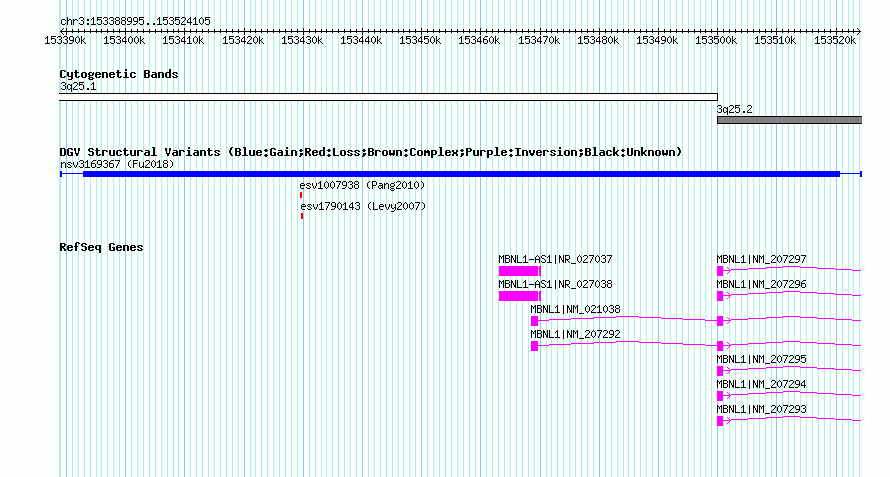Click the NM_207296 exon box
This screenshot has height=477, width=890.
coord(720,296)
